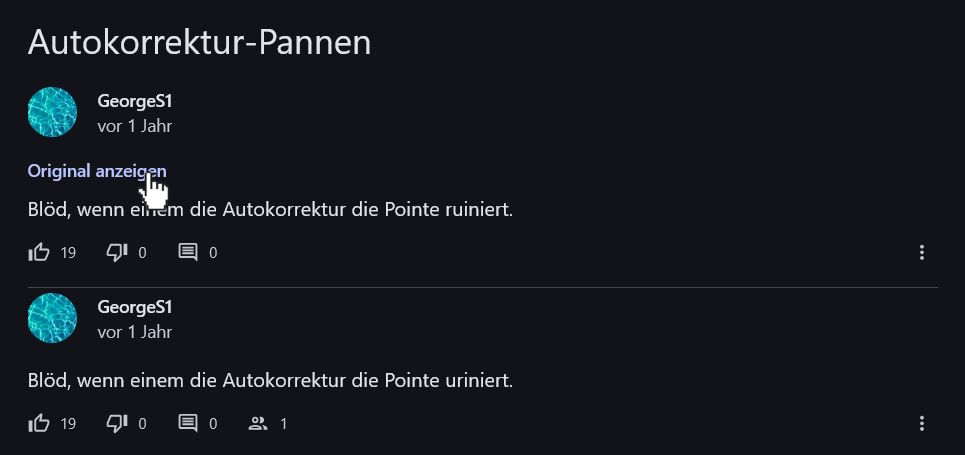The width and height of the screenshot is (965, 455).
Task: Click the comment text ending in "Pointe ruiniert."
Action: [x=270, y=210]
